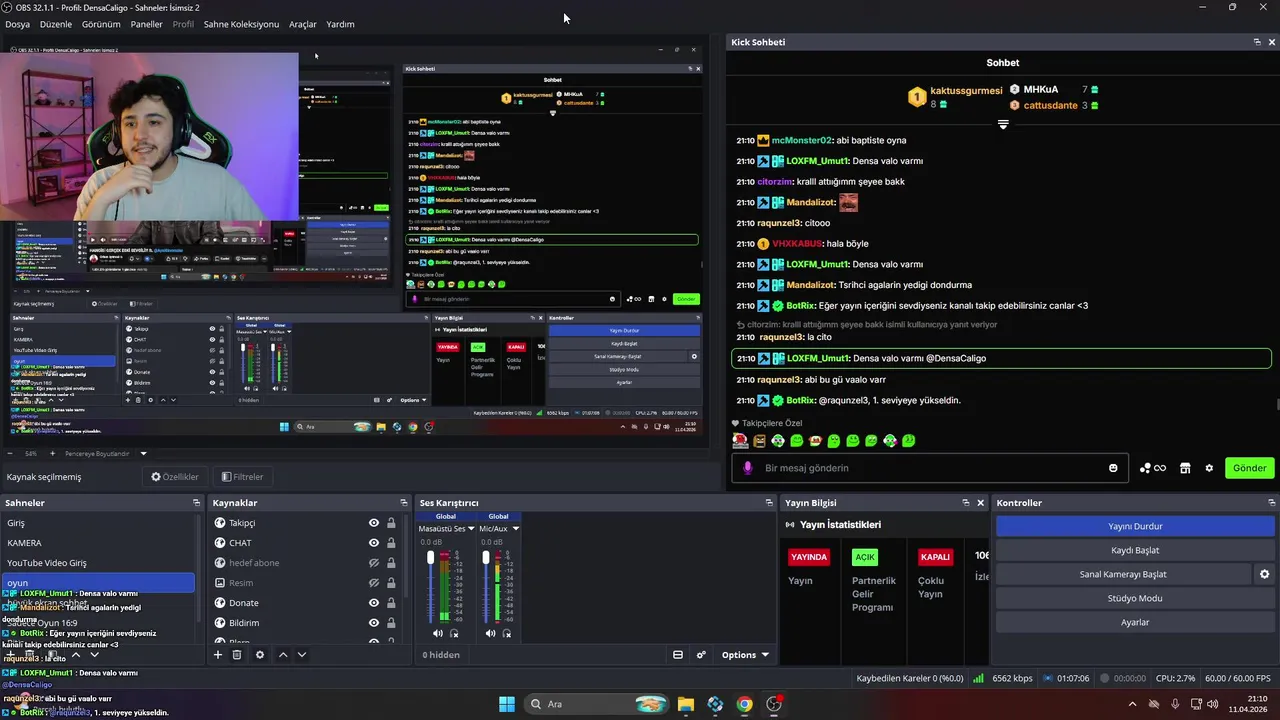1280x720 pixels.
Task: Move selected source up in Kaynaklar
Action: pyautogui.click(x=283, y=655)
